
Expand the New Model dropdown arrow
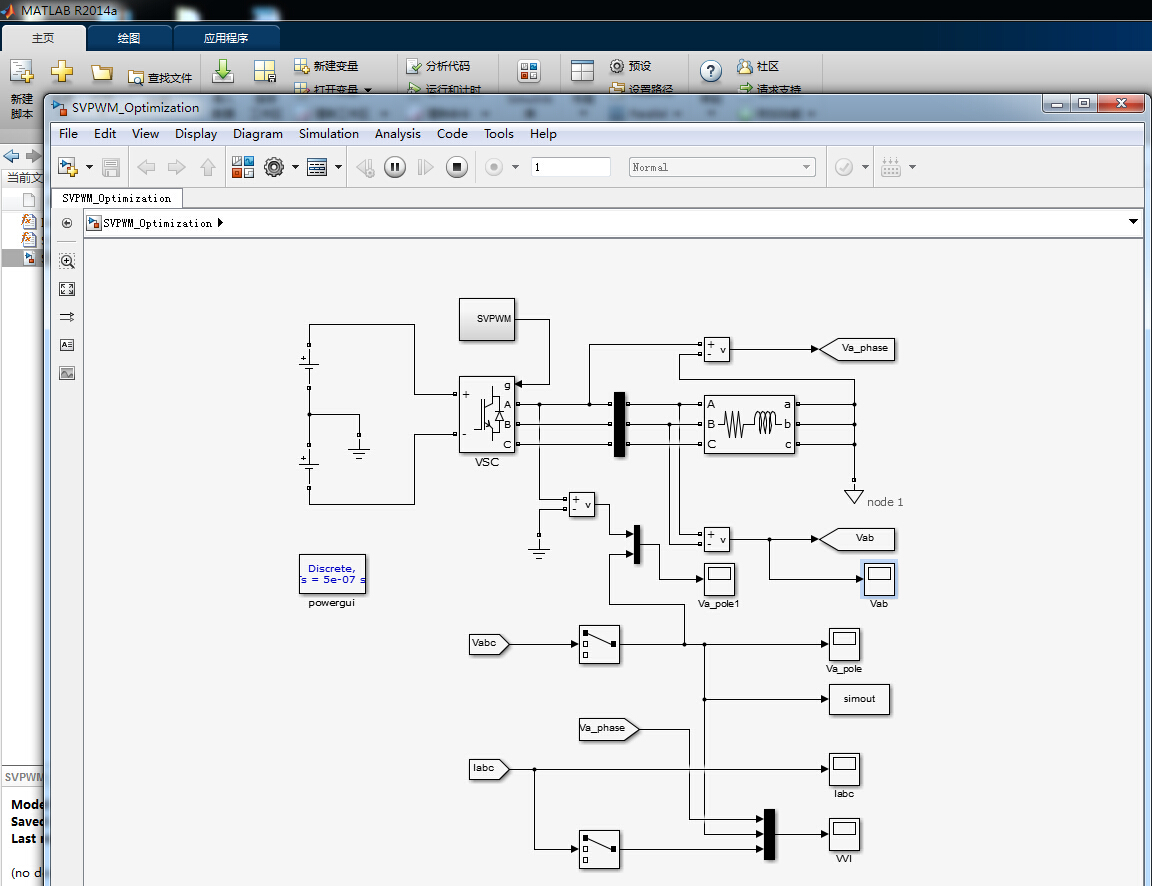90,167
